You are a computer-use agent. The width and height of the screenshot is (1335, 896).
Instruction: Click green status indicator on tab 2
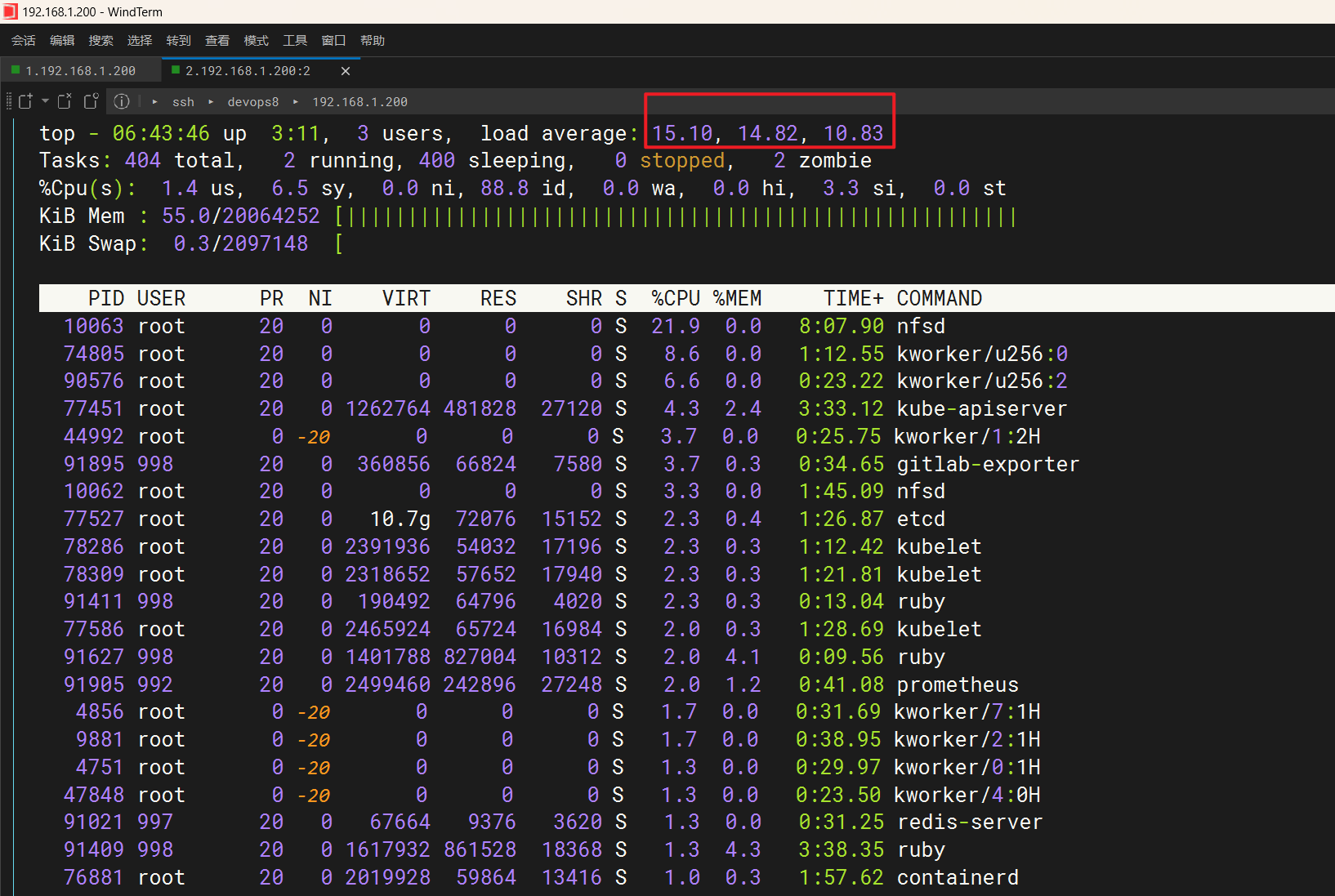coord(176,70)
